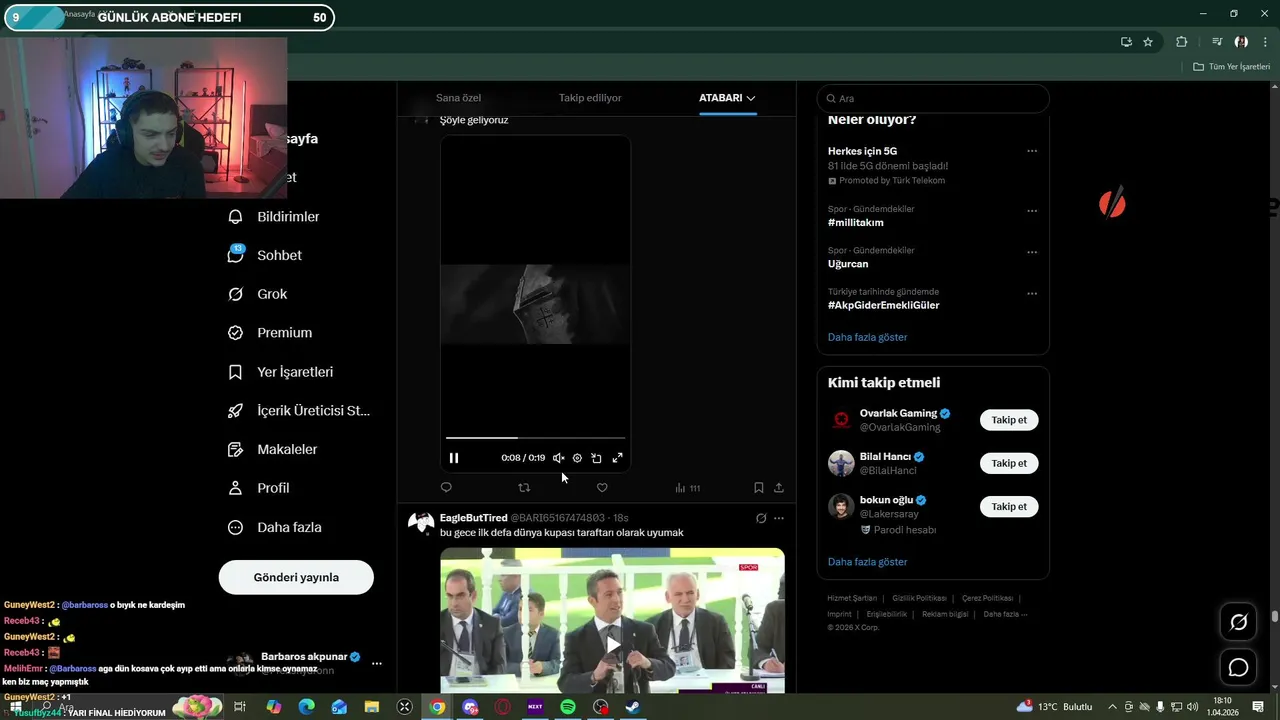
Task: Follow Ovarlak Gaming
Action: click(1009, 420)
